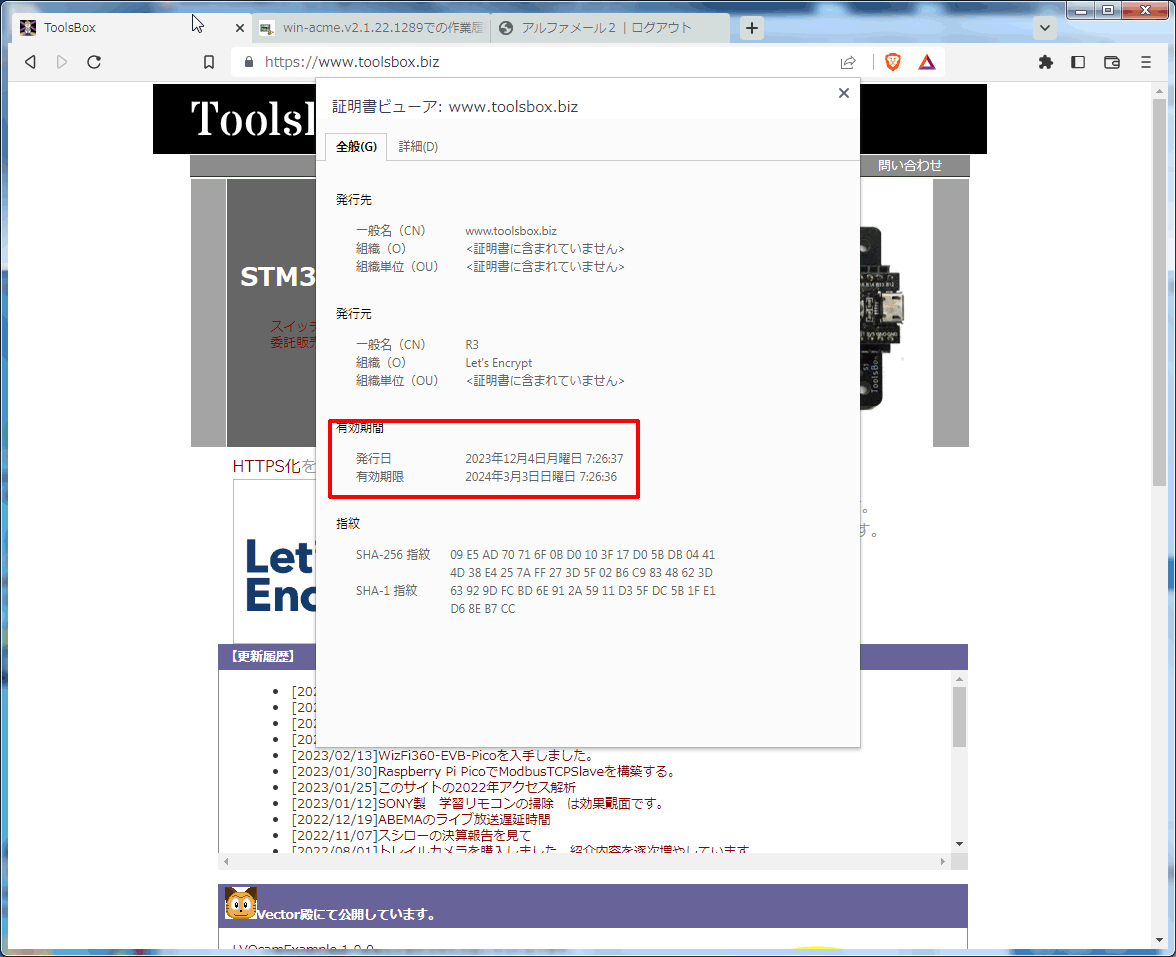Click the ToolsBox tab favicon

(28, 28)
